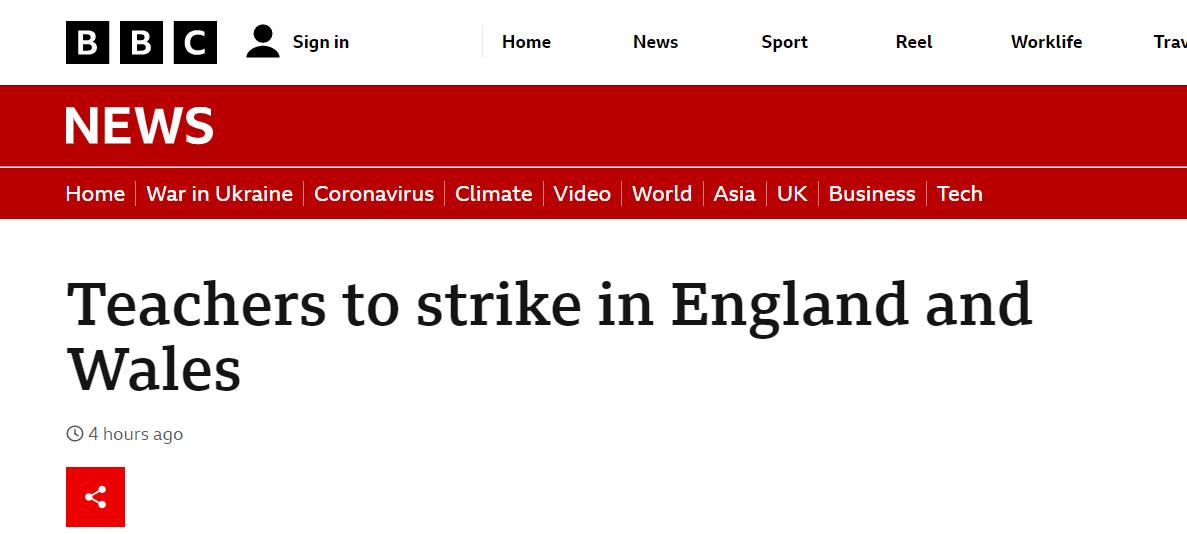Open Reel in the top navigation
Screen dimensions: 1187x534
(x=914, y=42)
